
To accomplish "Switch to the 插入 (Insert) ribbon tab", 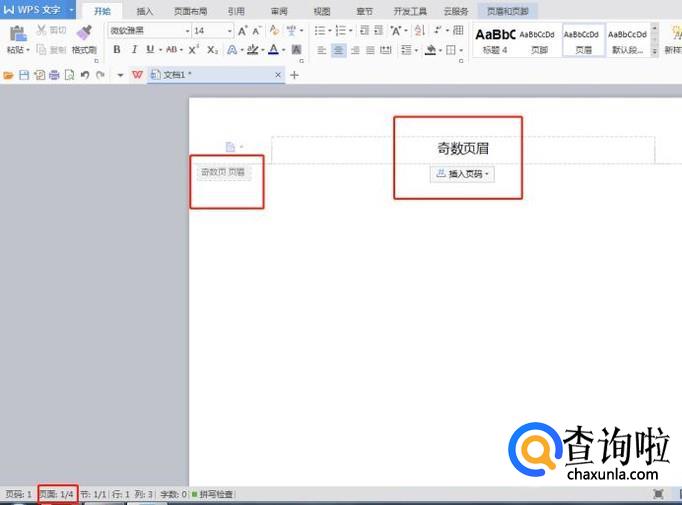I will pos(145,11).
